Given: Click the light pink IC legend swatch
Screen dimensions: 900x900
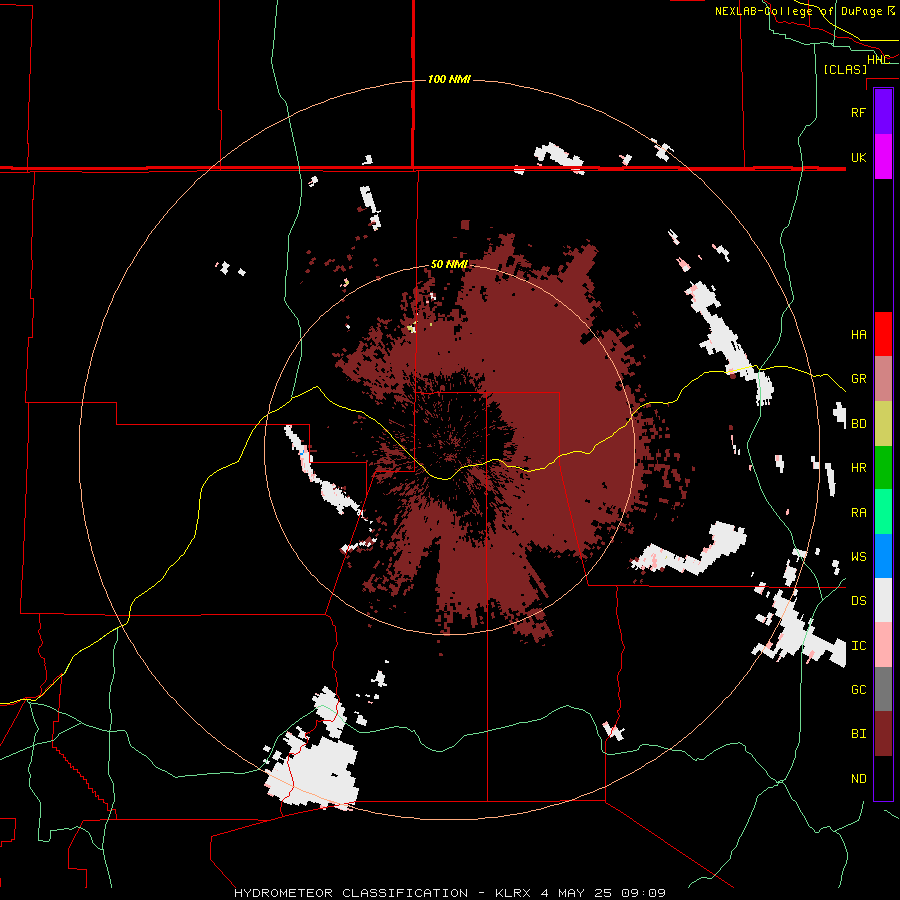Looking at the screenshot, I should pyautogui.click(x=883, y=645).
